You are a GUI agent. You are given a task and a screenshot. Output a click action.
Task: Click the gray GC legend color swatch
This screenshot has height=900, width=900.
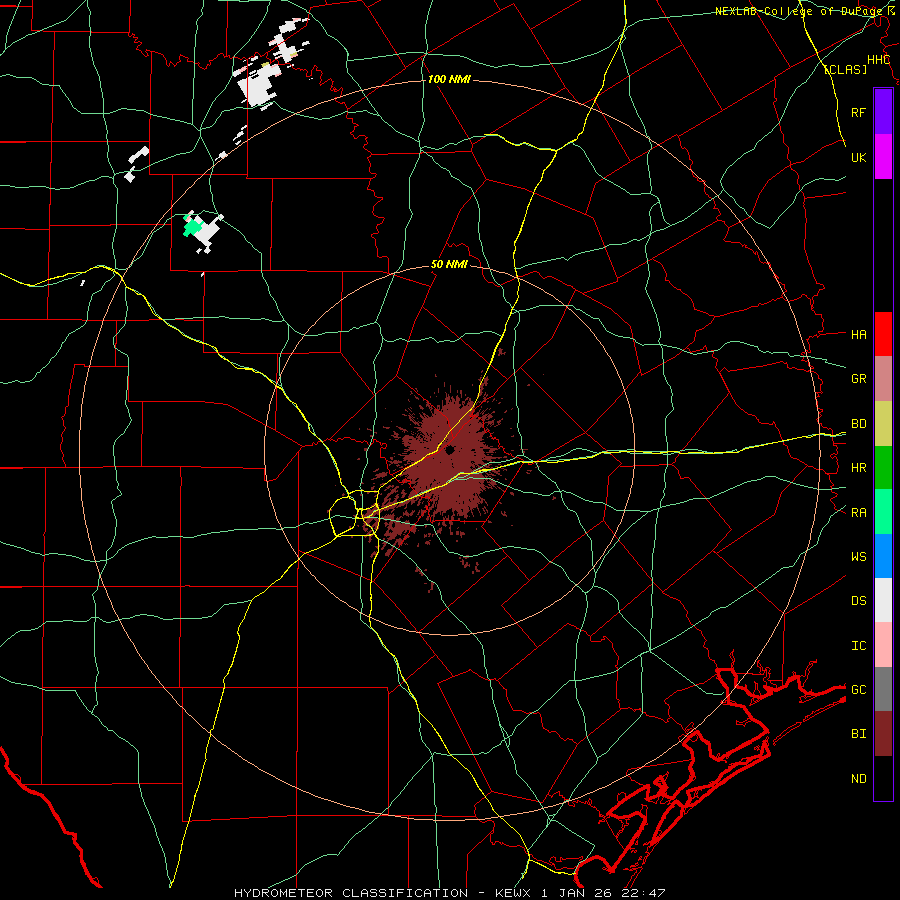tap(883, 689)
